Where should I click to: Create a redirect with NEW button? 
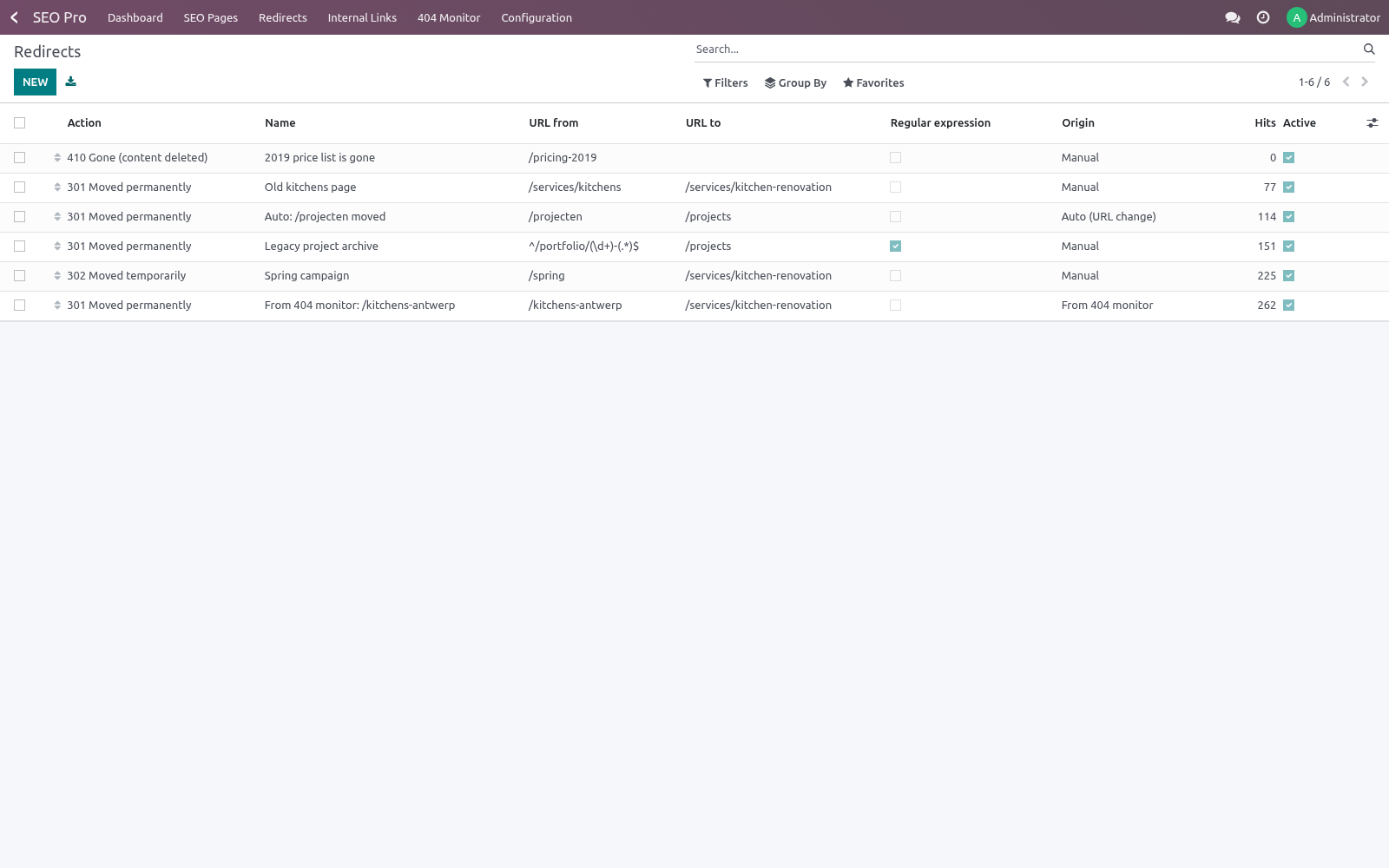pos(35,82)
